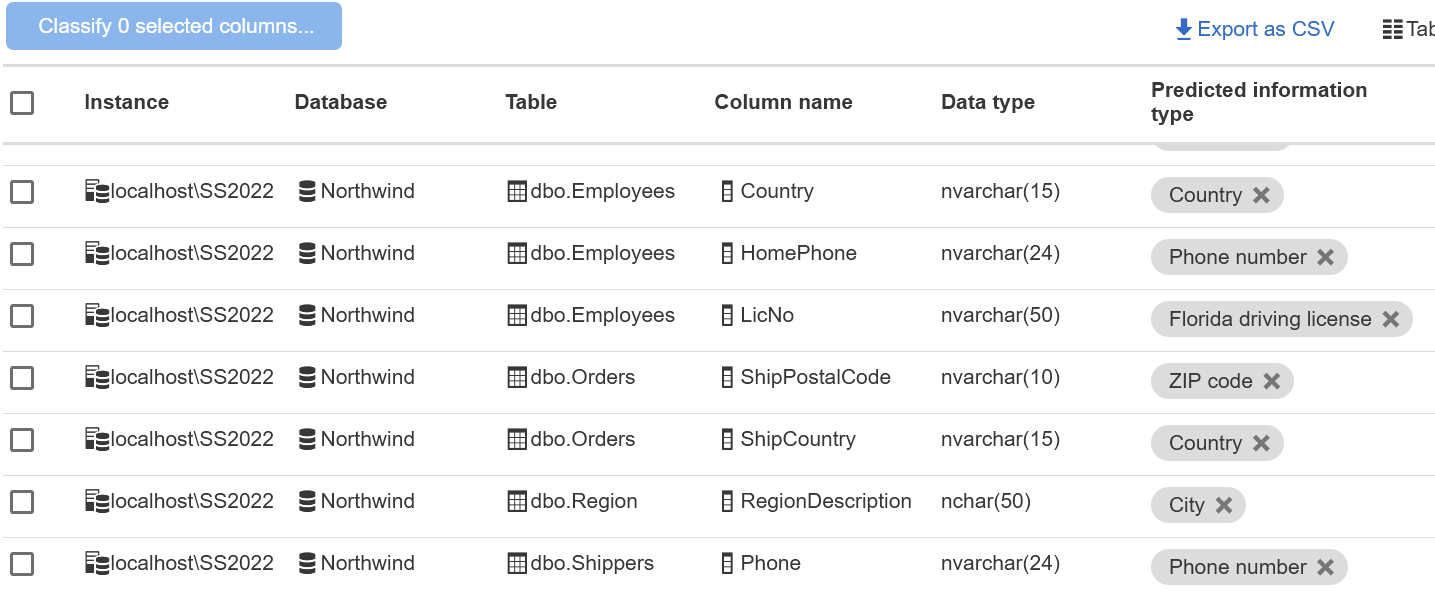Remove HomePhone's Phone number tag

coord(1325,257)
